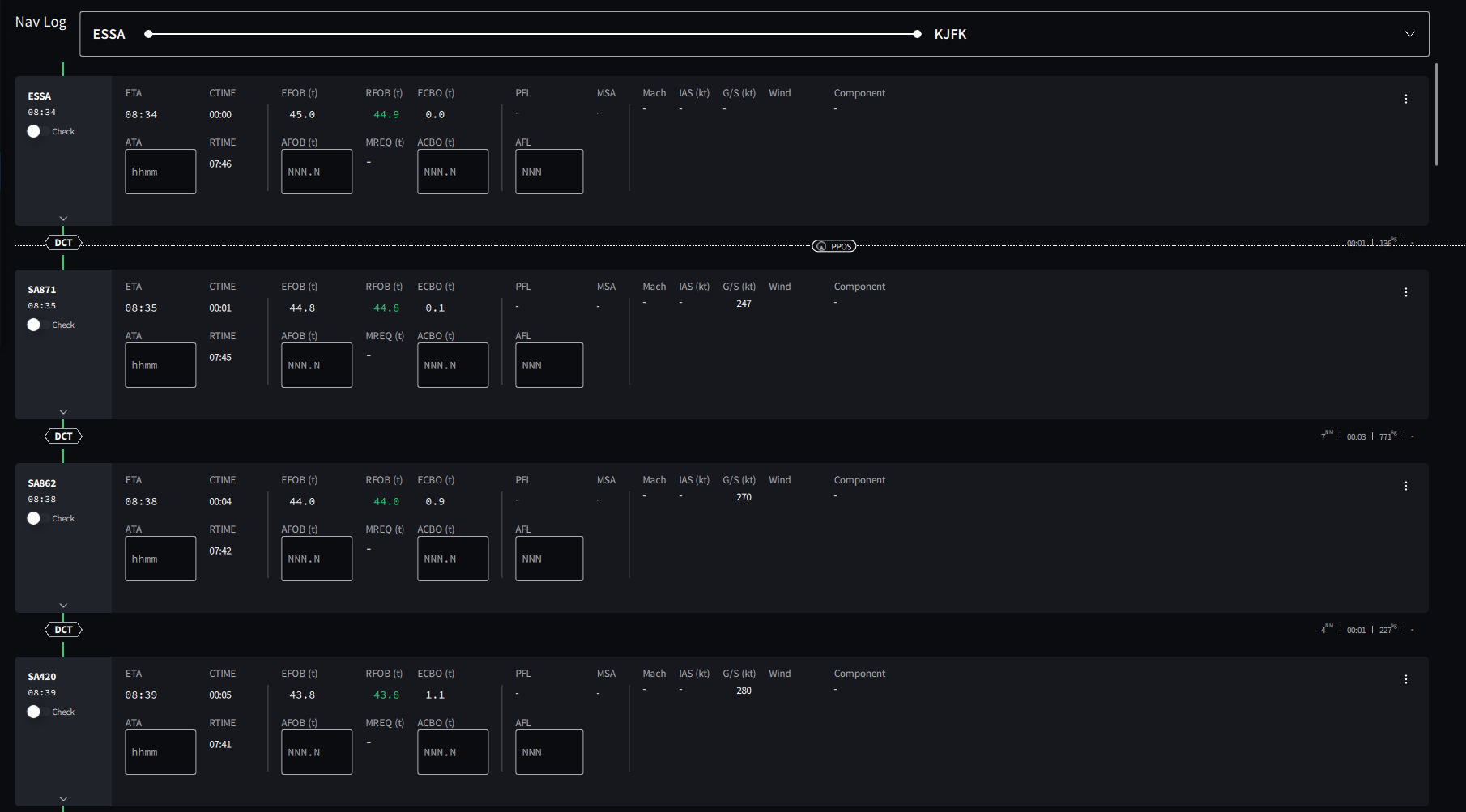Expand the ESSA waypoint card chevron
This screenshot has height=812, width=1466.
pyautogui.click(x=63, y=219)
